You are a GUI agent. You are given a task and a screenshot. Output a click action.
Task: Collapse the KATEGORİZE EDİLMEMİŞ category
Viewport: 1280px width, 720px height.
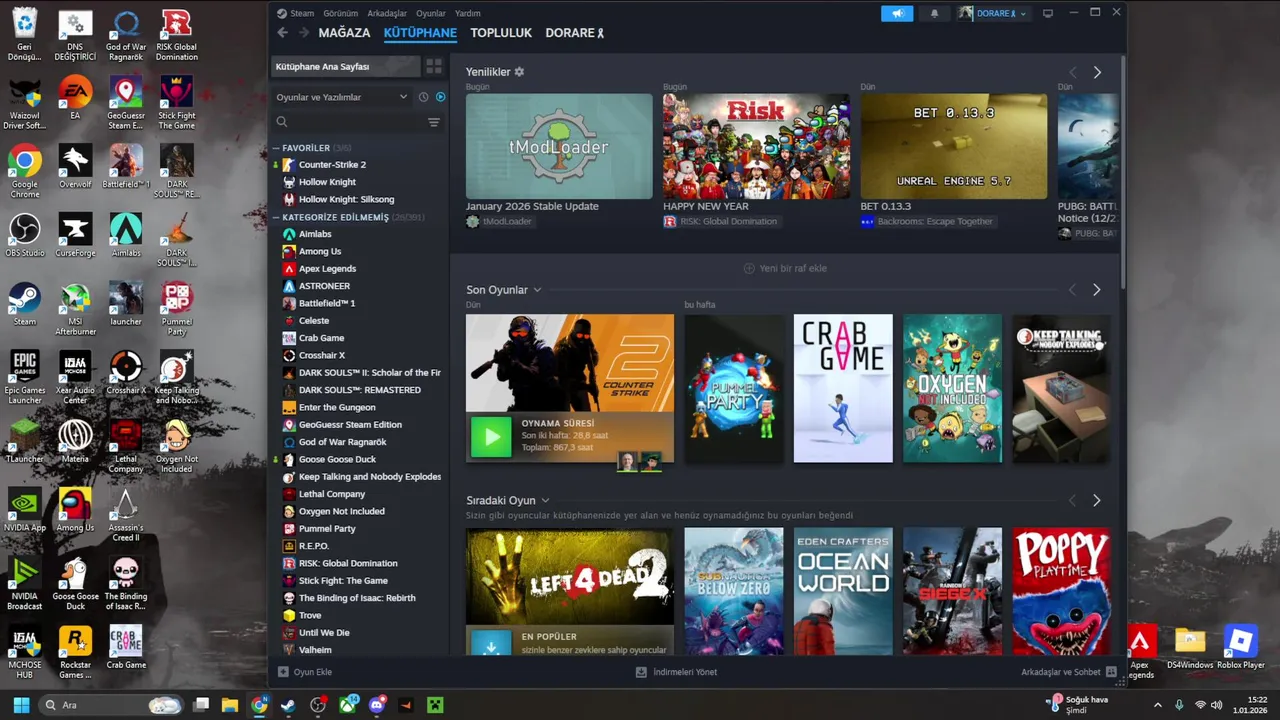tap(276, 217)
